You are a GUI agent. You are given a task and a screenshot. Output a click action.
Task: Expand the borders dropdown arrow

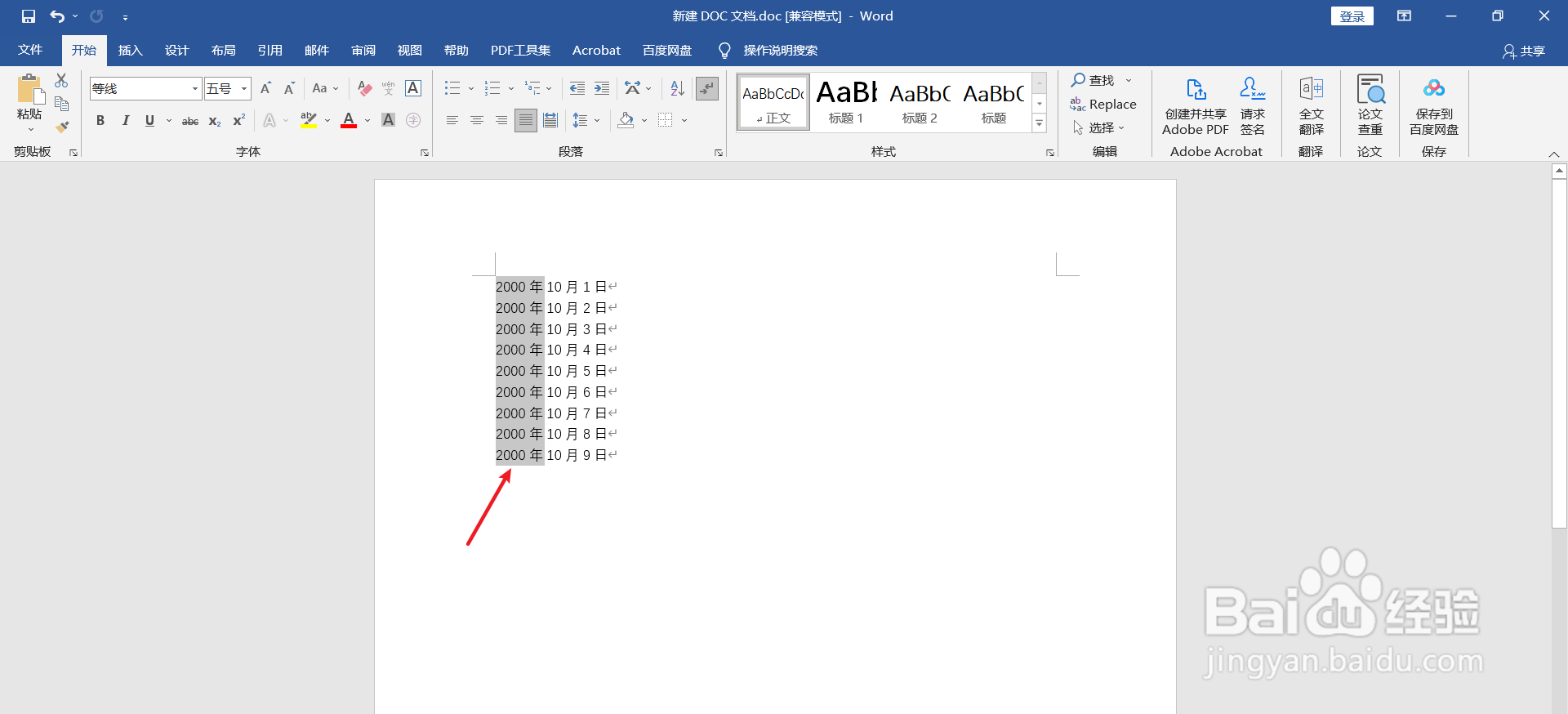click(684, 120)
